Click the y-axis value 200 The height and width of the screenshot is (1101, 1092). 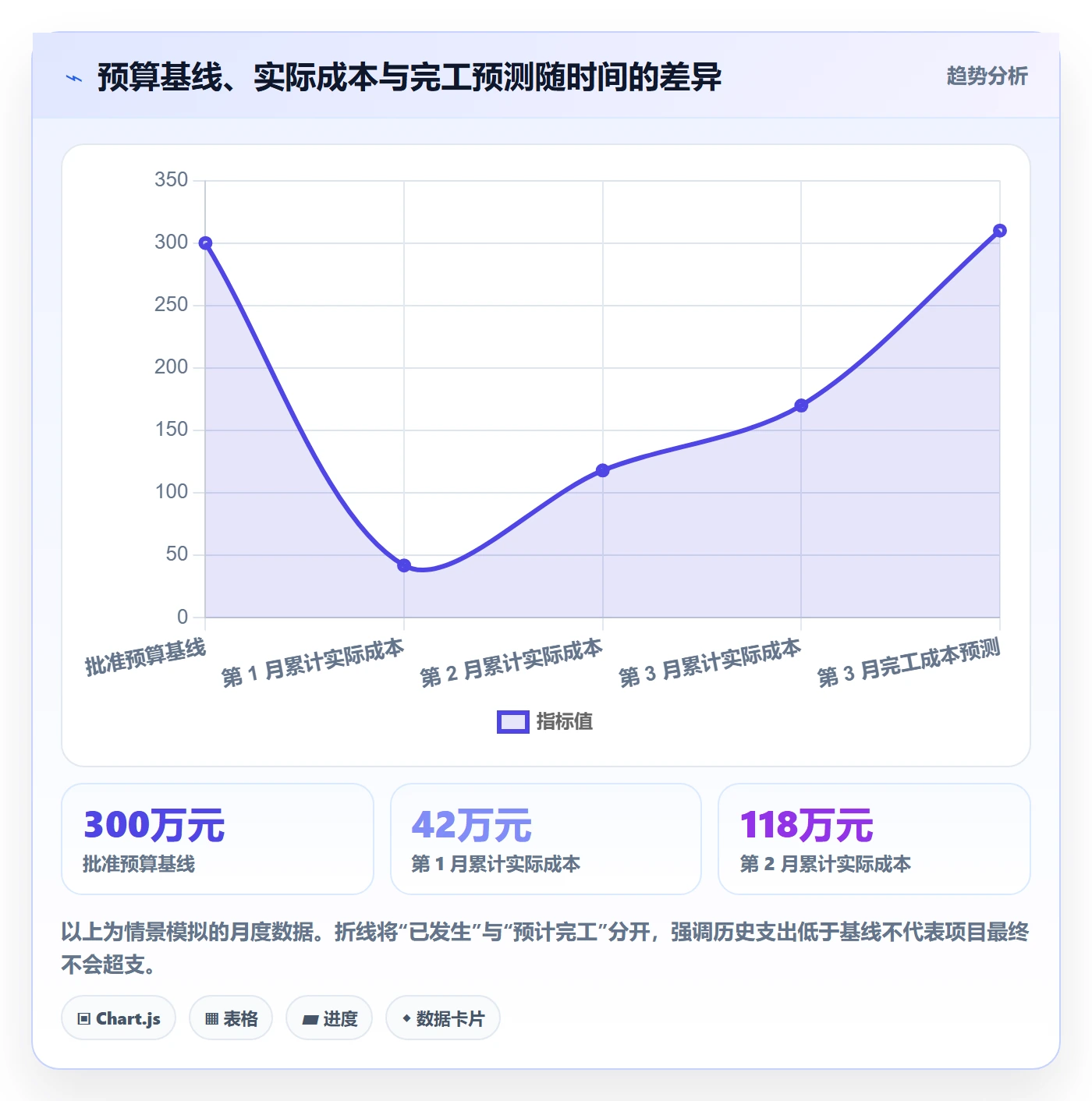click(x=172, y=367)
